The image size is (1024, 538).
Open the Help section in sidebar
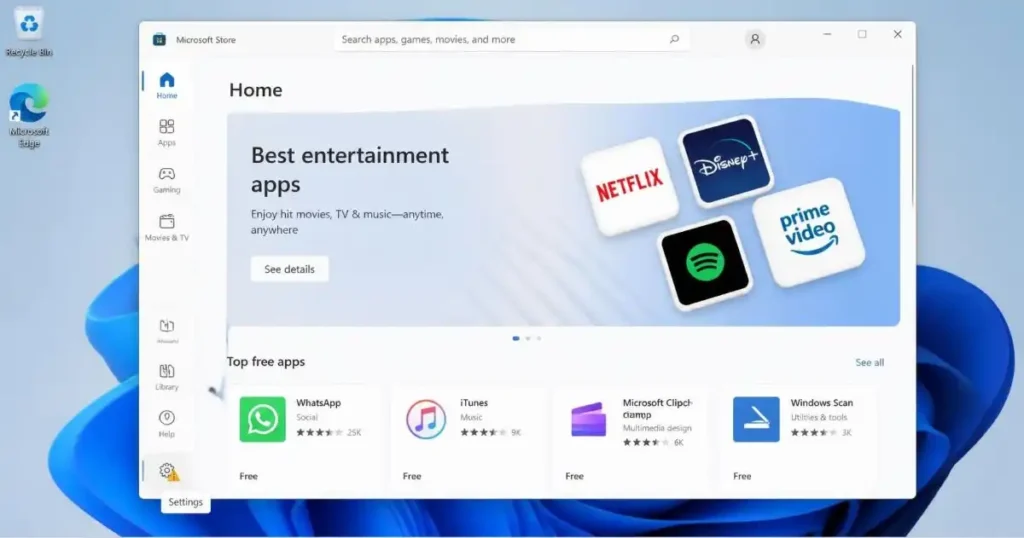click(x=167, y=423)
